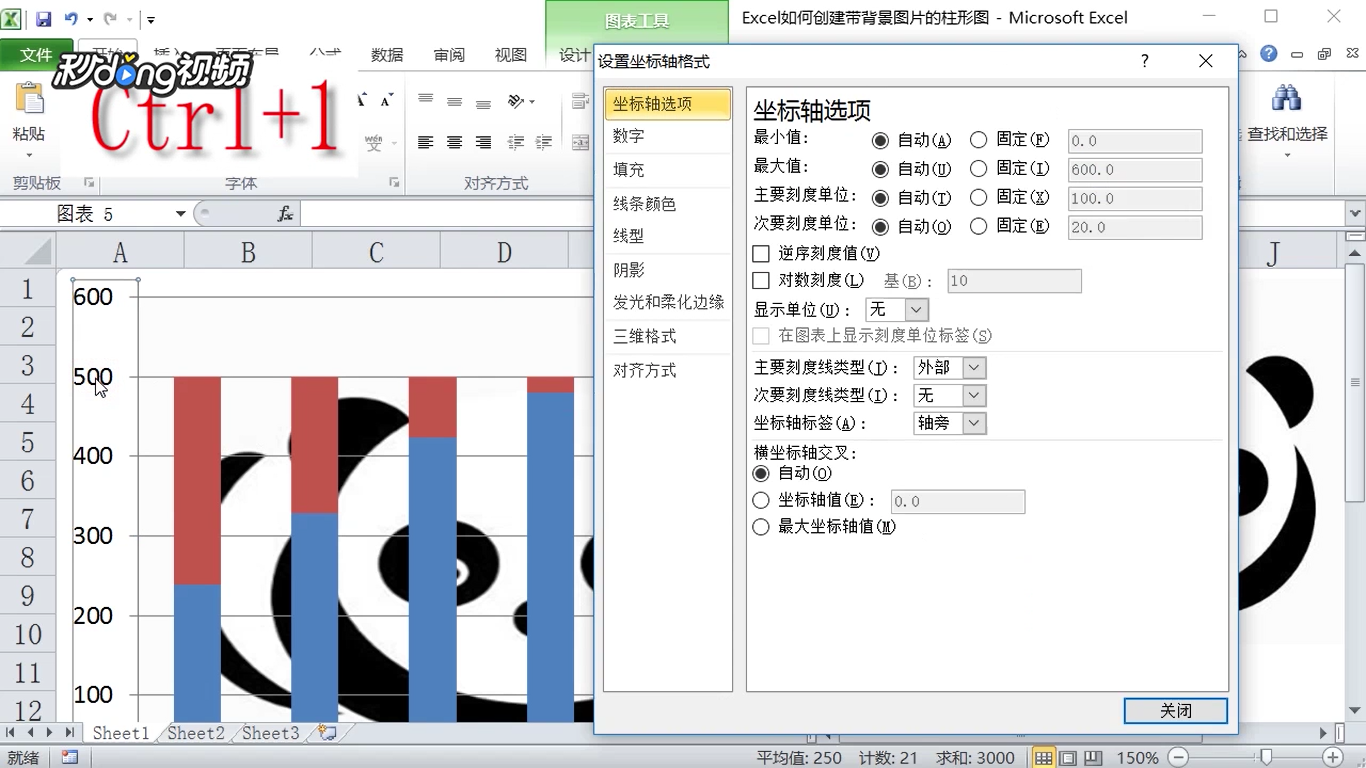The height and width of the screenshot is (768, 1366).
Task: Open the Undo history dropdown arrow
Action: click(90, 19)
